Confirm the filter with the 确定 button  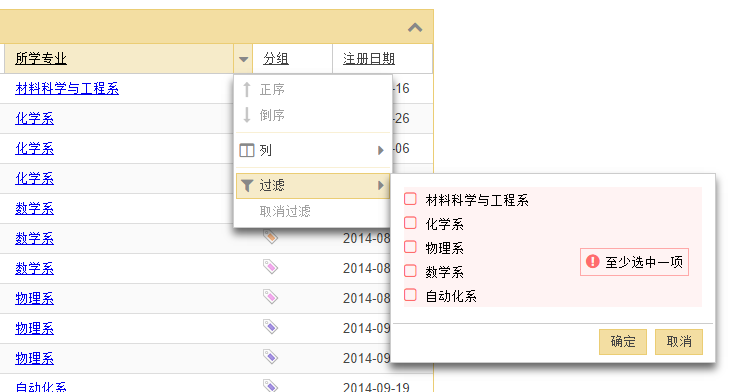(x=623, y=342)
